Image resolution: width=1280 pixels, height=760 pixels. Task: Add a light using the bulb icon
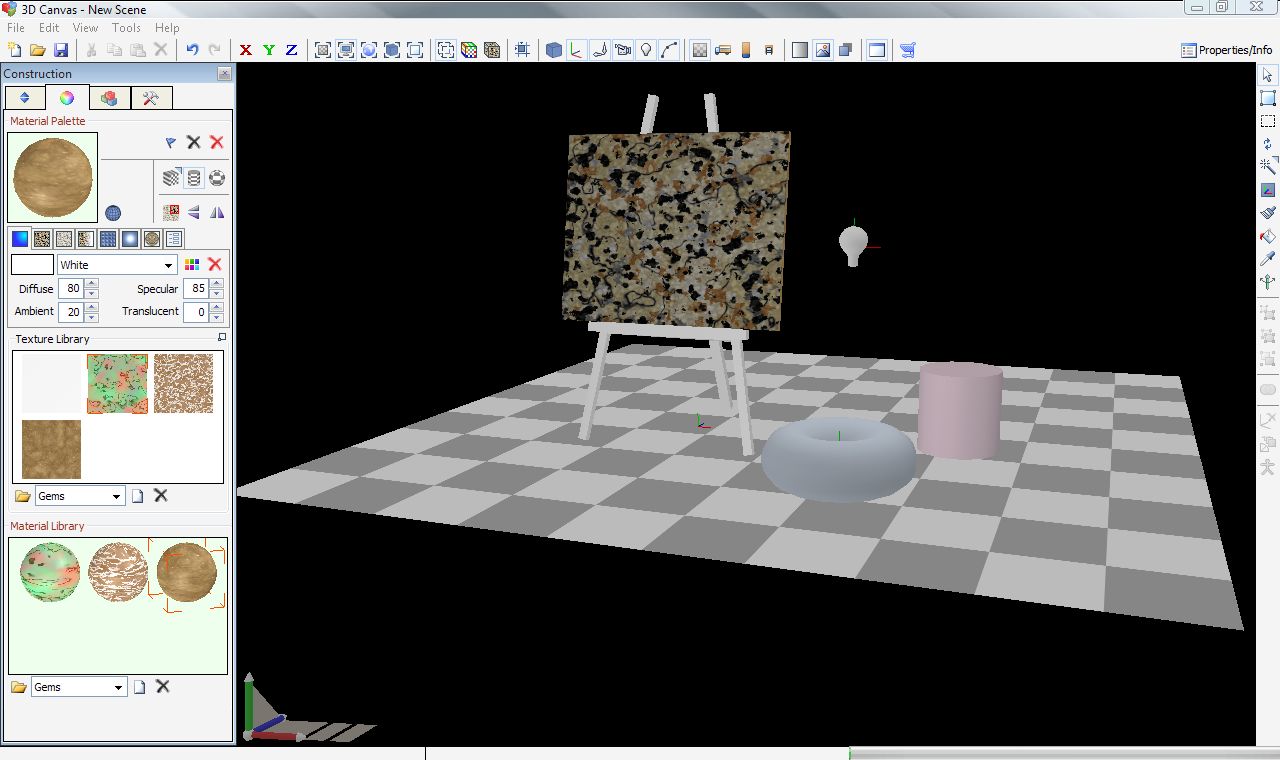click(x=646, y=50)
